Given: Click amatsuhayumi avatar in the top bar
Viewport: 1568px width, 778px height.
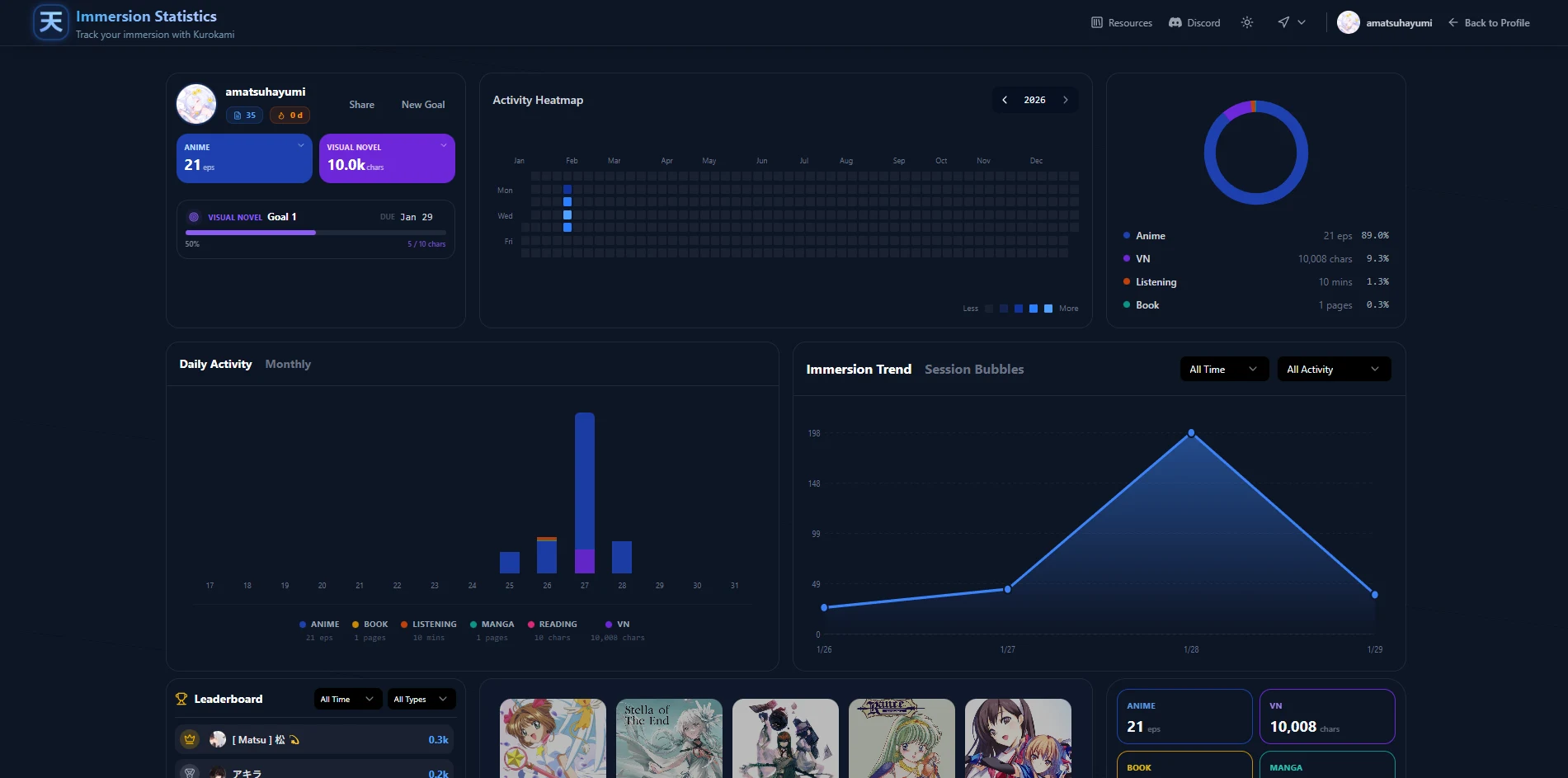Looking at the screenshot, I should [x=1349, y=22].
